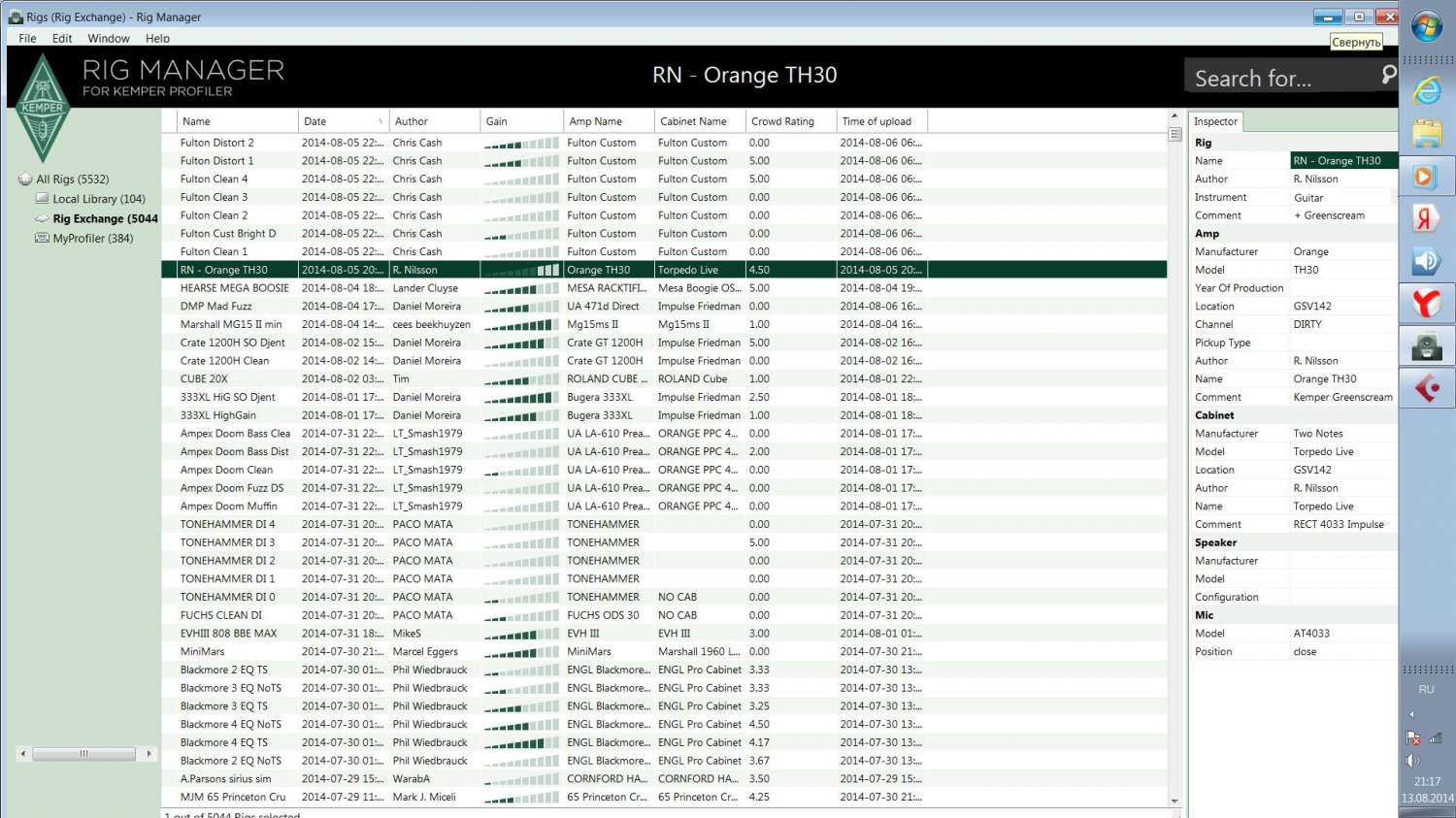This screenshot has height=818, width=1456.
Task: Open the Window menu
Action: click(x=108, y=39)
